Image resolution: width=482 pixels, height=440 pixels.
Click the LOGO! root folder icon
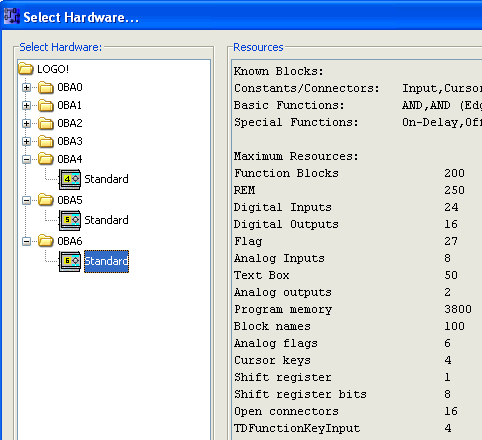click(x=26, y=69)
